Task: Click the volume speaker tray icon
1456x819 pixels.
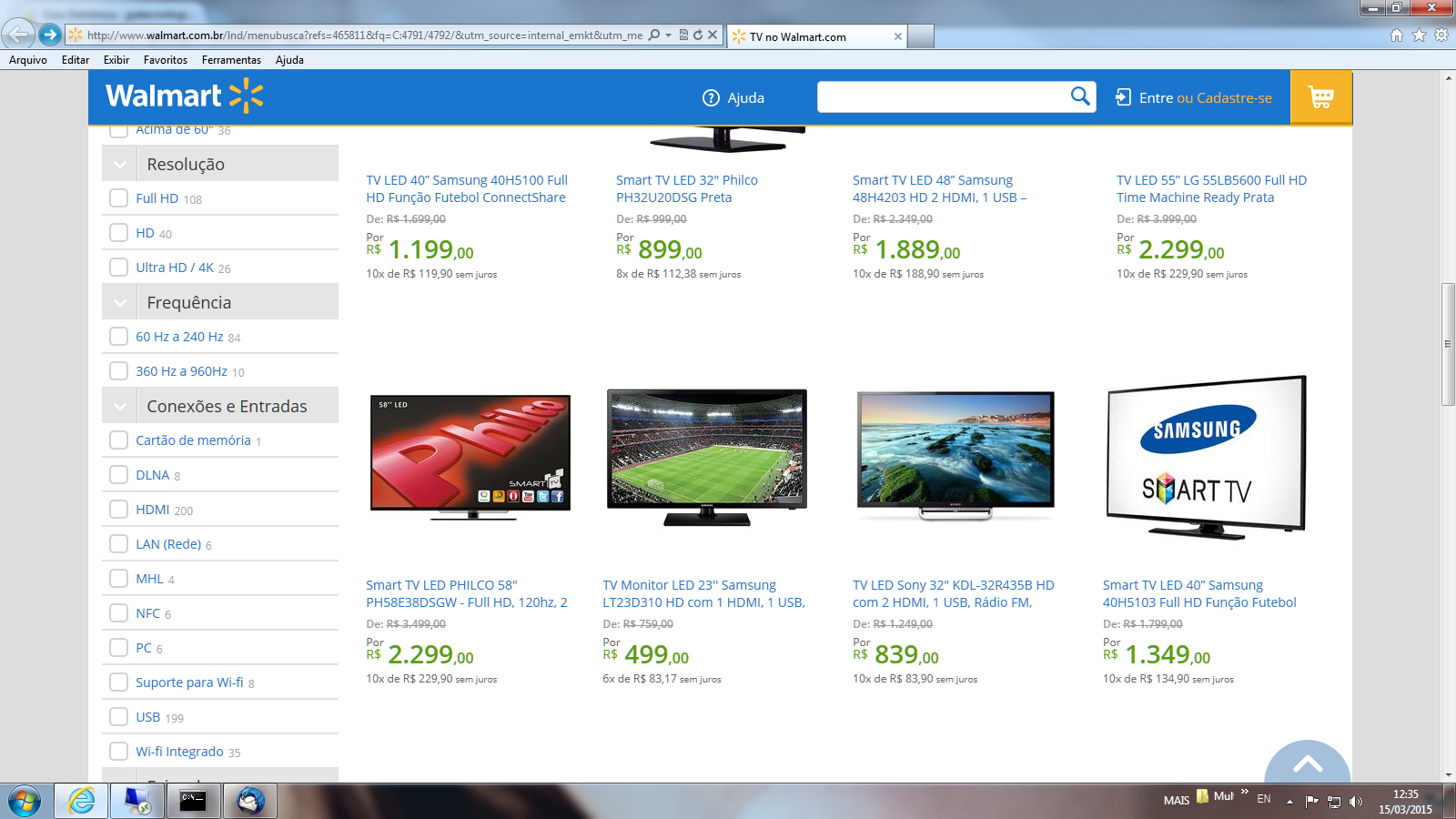Action: point(1356,801)
